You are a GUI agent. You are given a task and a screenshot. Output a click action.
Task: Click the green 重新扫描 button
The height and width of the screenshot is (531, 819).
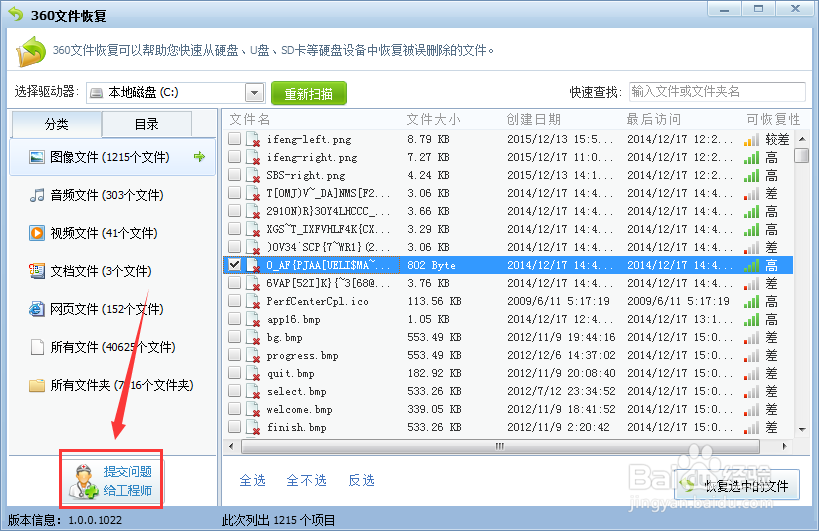point(309,93)
